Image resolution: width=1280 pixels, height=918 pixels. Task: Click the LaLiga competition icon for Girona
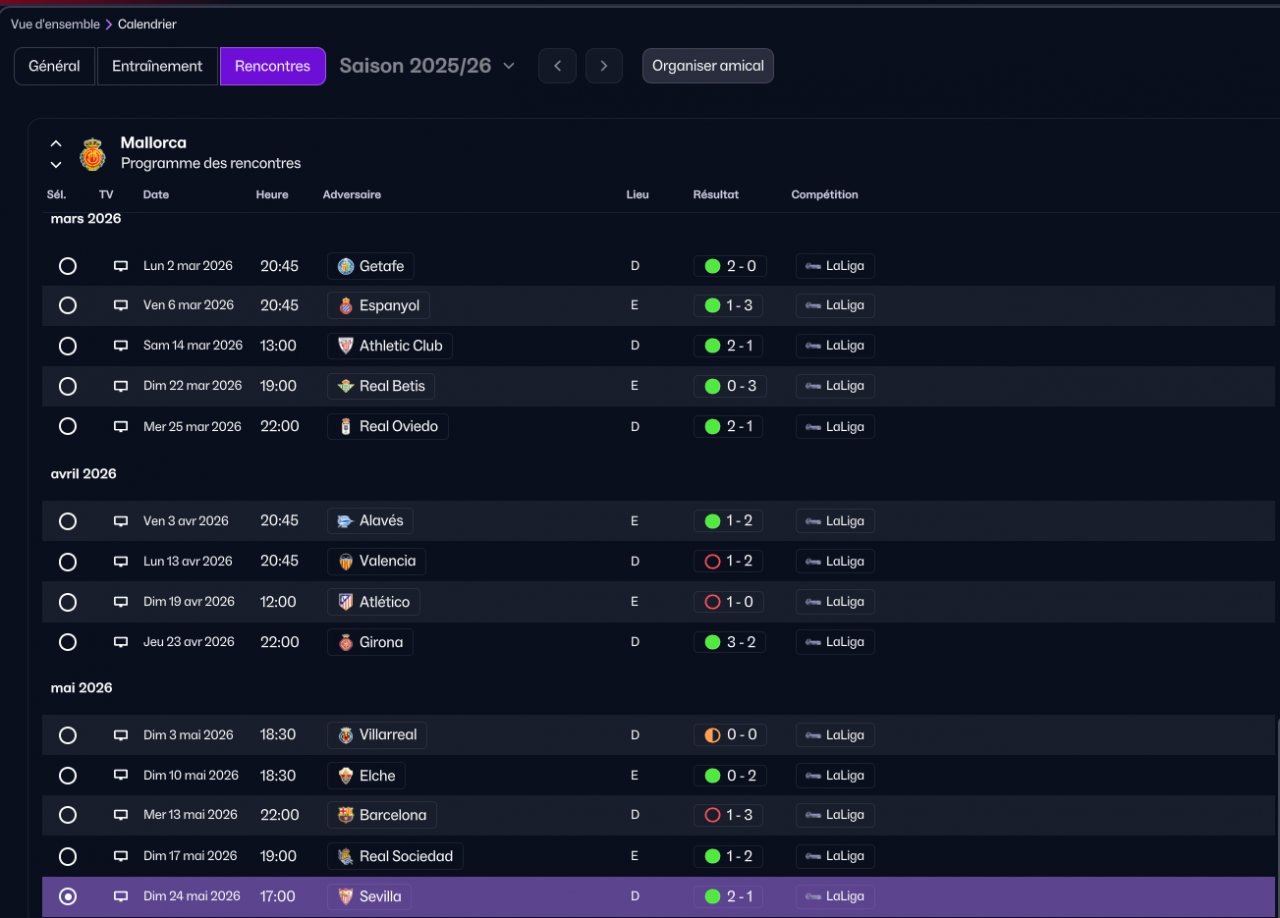coord(813,642)
